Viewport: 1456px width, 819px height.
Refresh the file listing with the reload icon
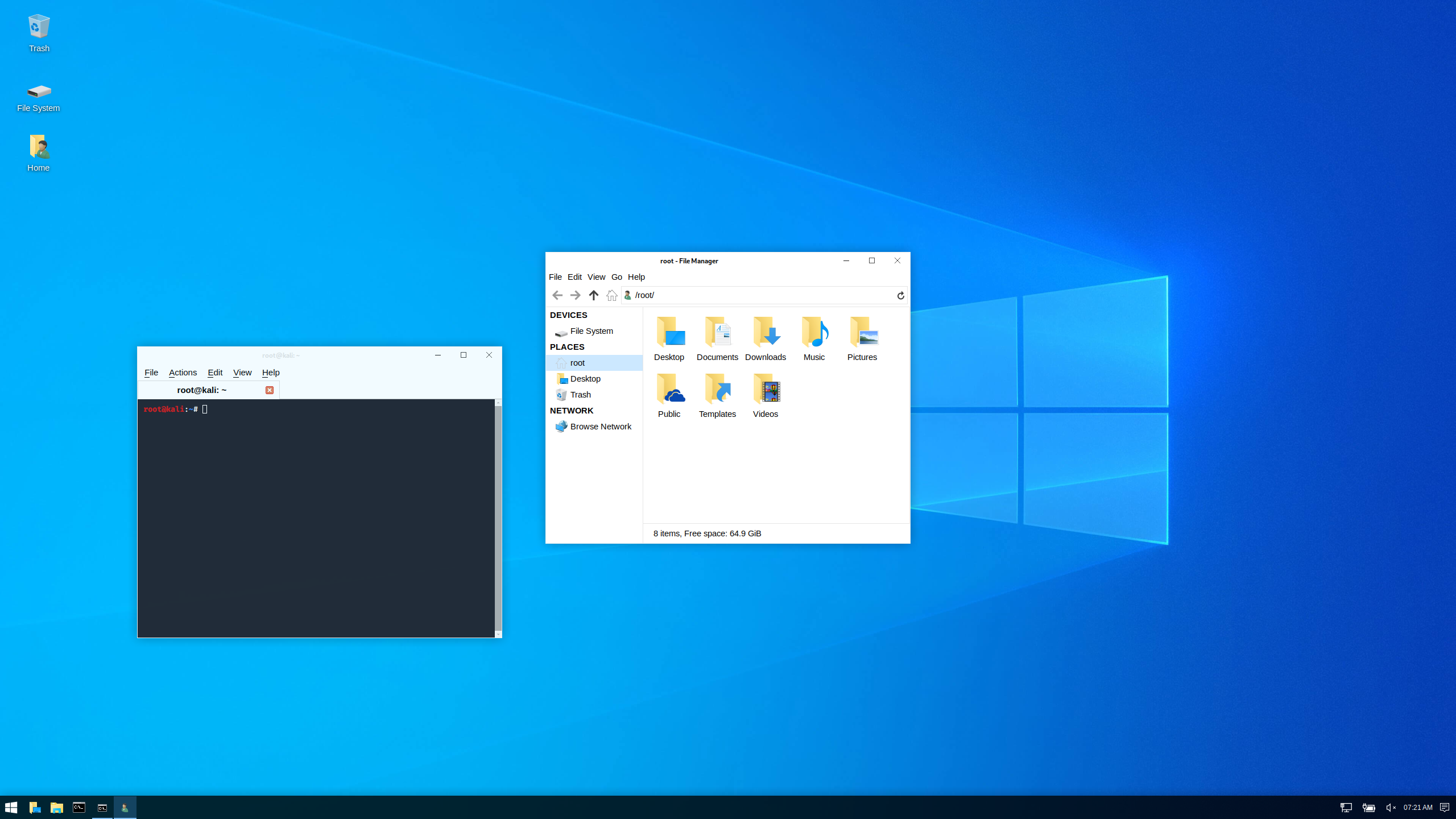pos(900,295)
